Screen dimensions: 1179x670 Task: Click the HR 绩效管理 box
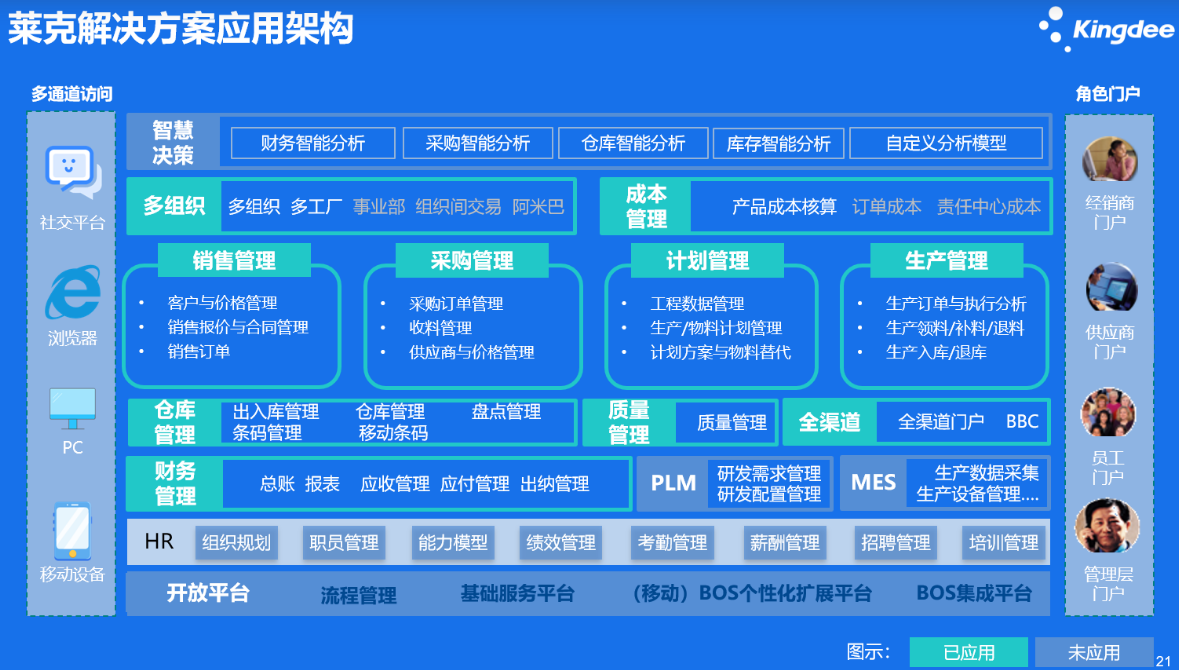click(562, 543)
